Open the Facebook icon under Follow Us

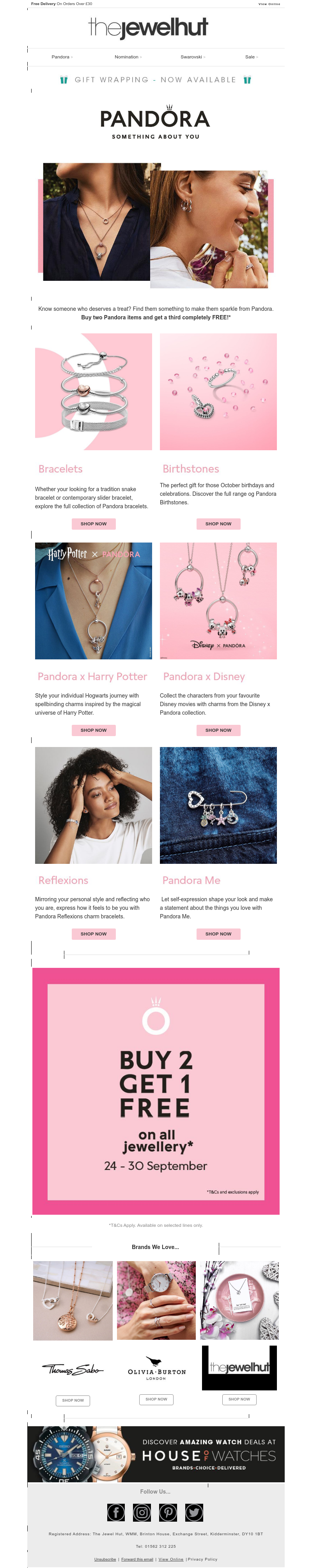116,1512
